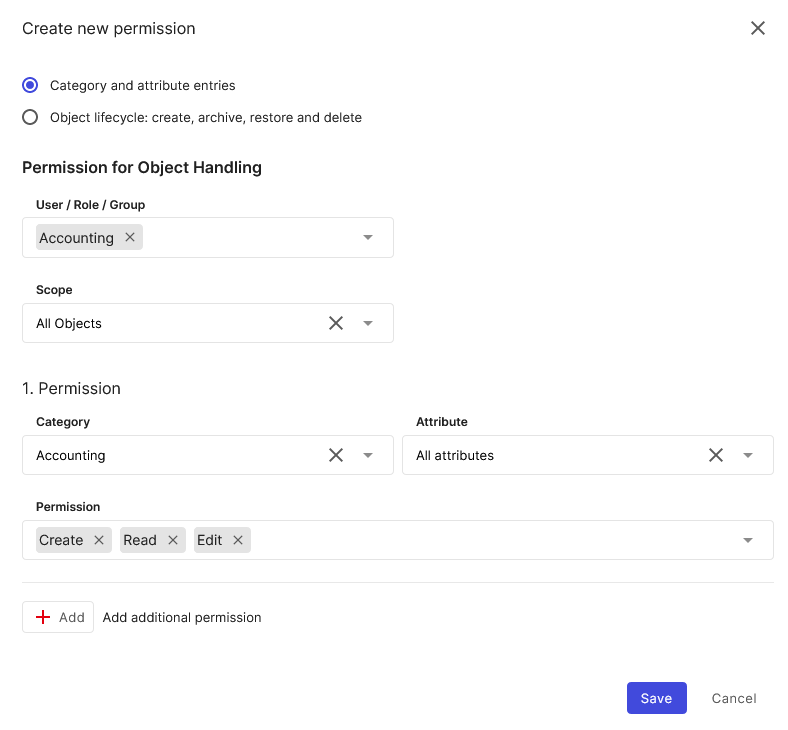Remove the Read permission tag
This screenshot has width=788, height=730.
click(173, 540)
